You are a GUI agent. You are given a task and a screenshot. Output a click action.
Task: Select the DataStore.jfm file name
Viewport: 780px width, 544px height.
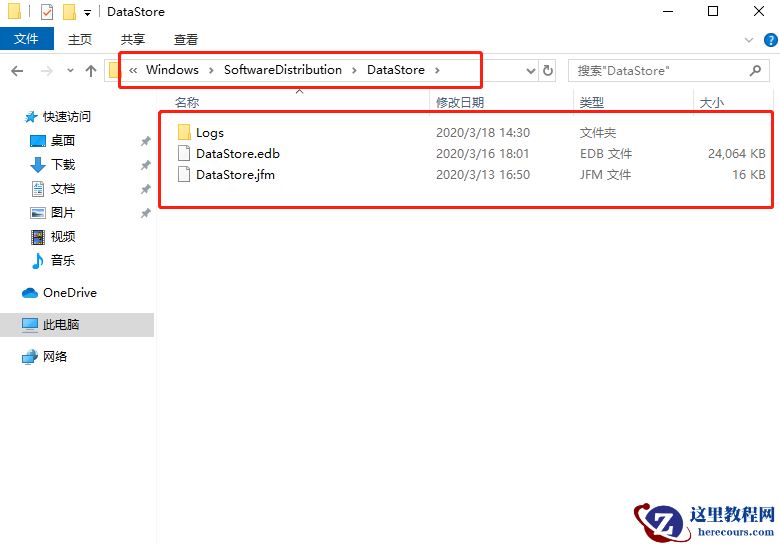pyautogui.click(x=235, y=175)
